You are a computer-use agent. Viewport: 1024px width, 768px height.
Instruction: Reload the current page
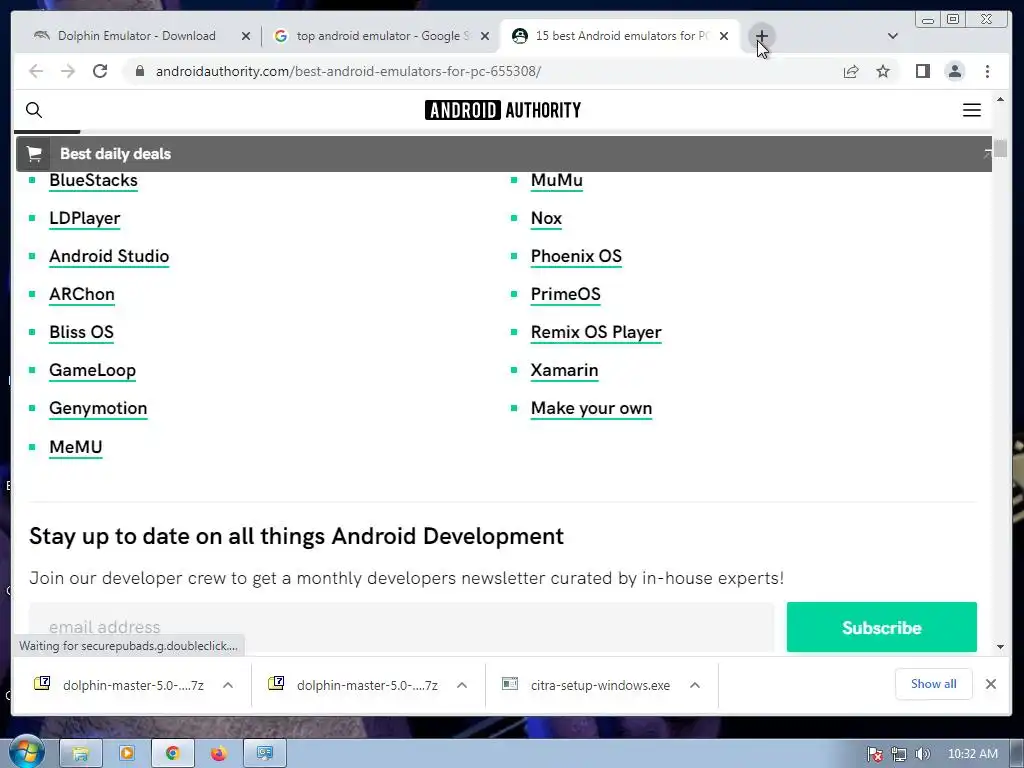(100, 71)
